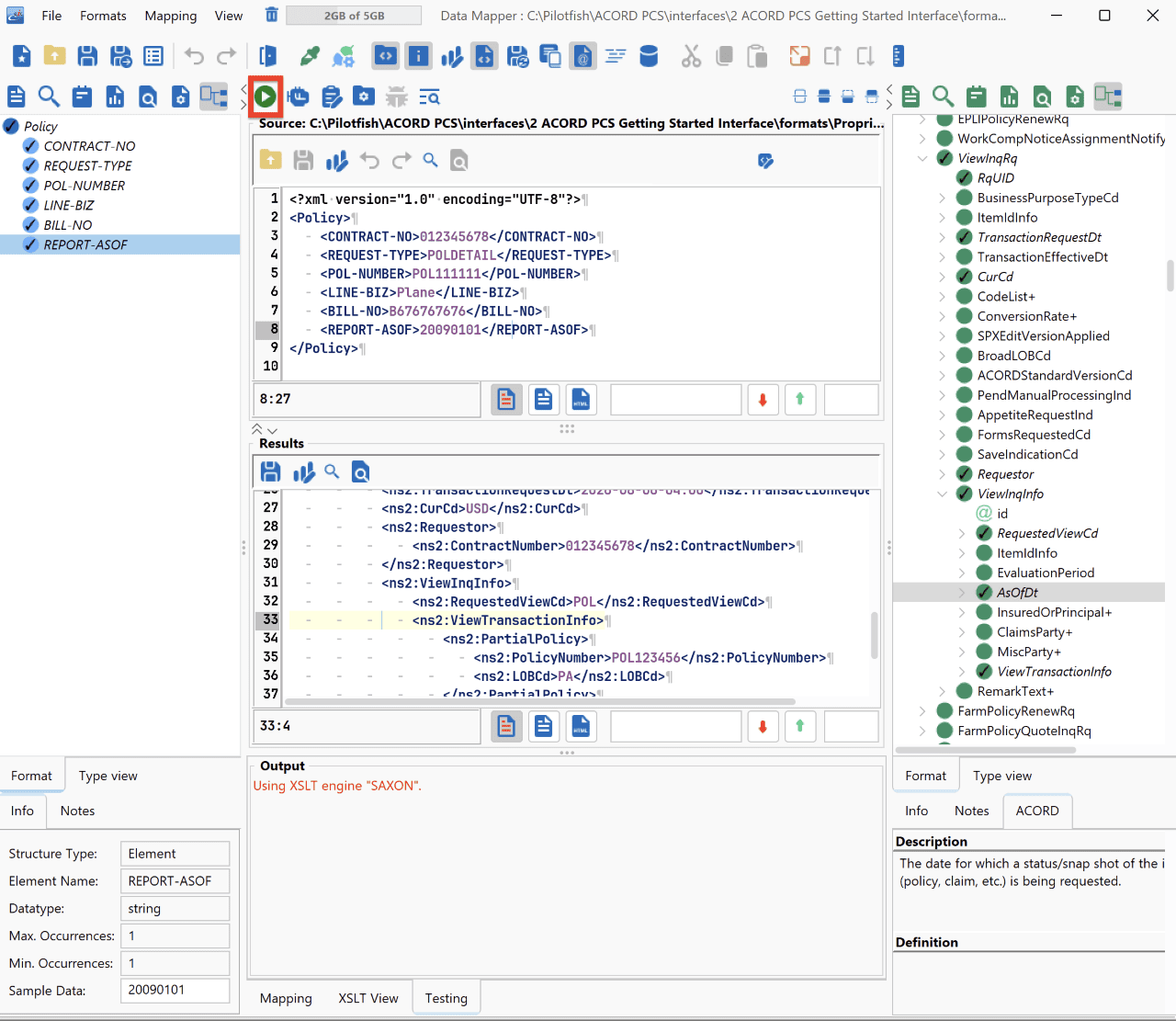Click the green up arrow in Source footer

click(x=800, y=400)
